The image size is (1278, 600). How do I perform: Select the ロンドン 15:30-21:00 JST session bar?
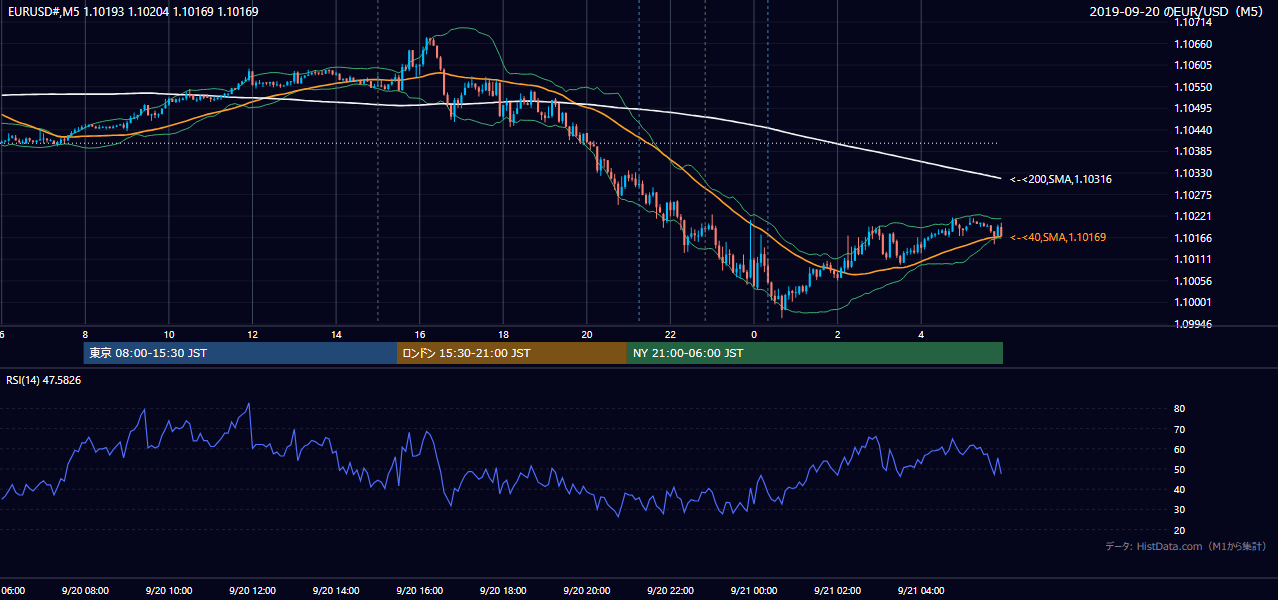[512, 353]
